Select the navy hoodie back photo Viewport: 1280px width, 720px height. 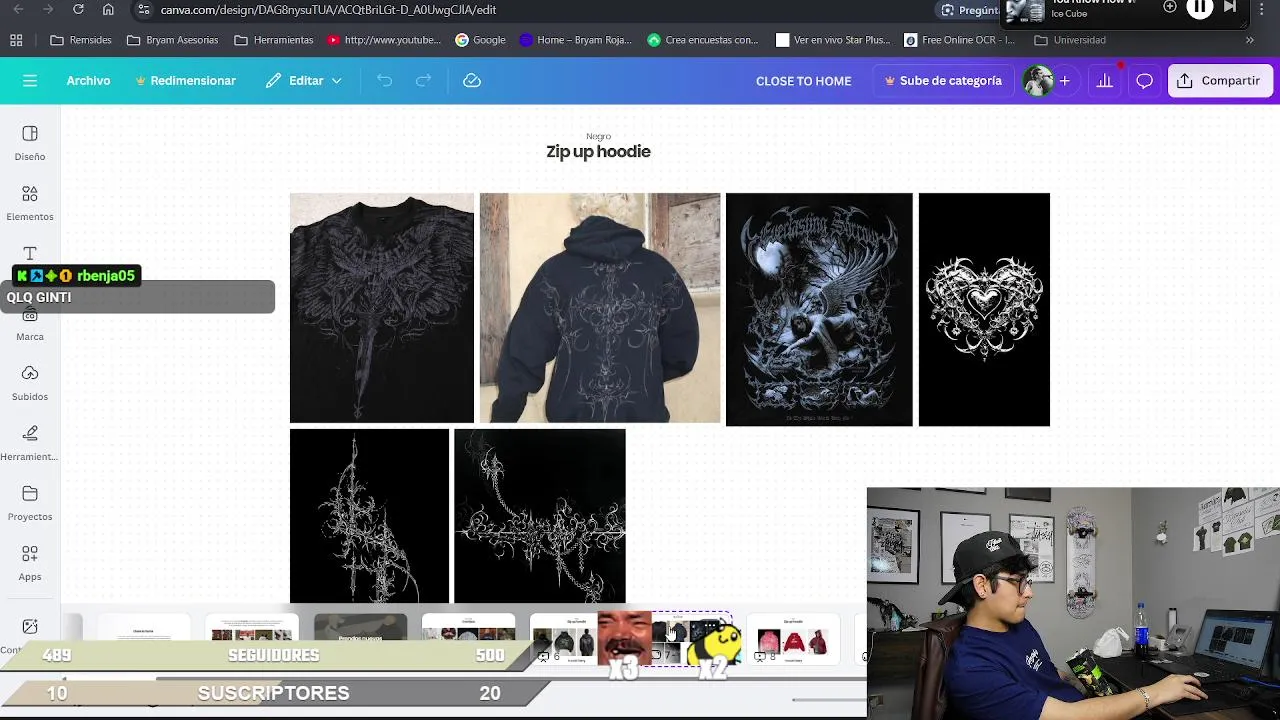tap(600, 308)
